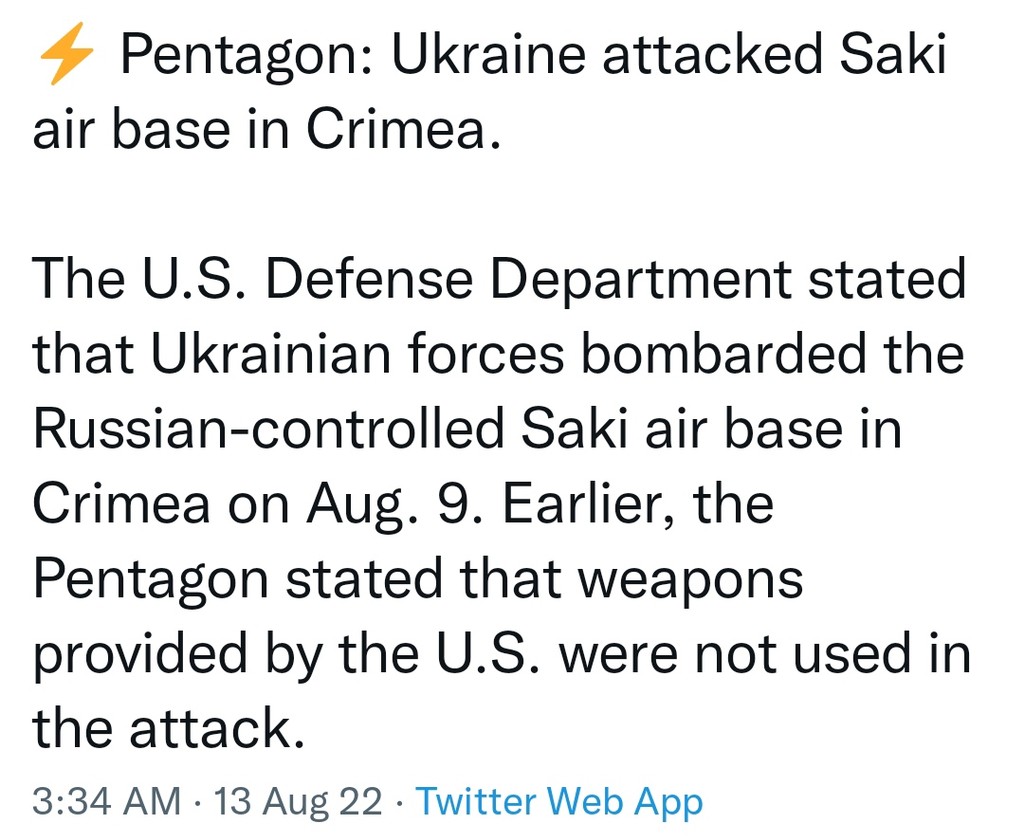Click the 13 Aug 22 date

298,801
